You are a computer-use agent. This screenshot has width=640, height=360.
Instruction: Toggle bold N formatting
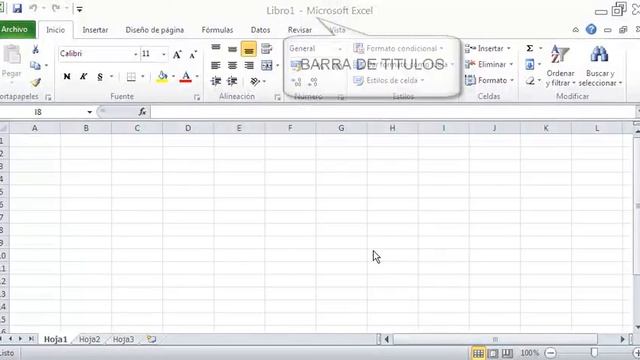pos(67,76)
